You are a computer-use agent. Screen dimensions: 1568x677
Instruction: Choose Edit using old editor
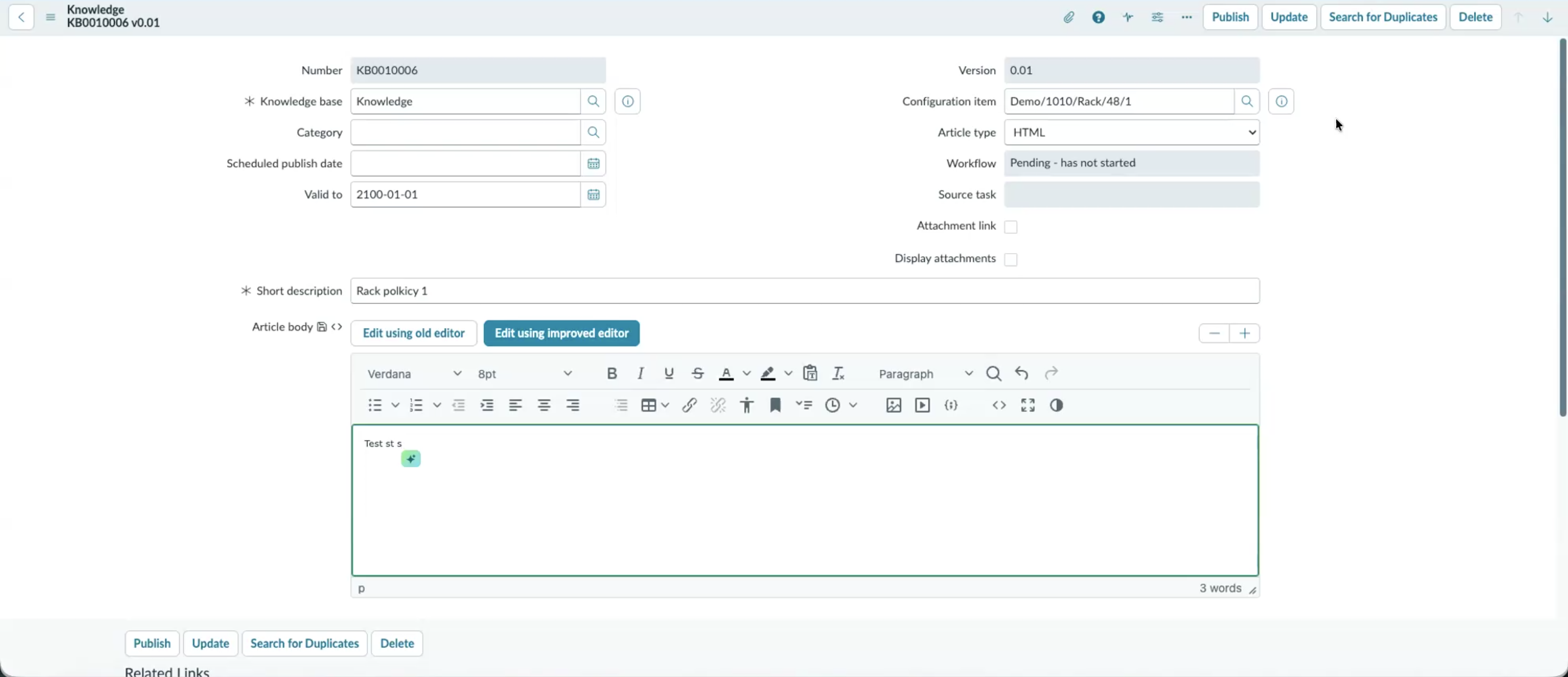(413, 334)
